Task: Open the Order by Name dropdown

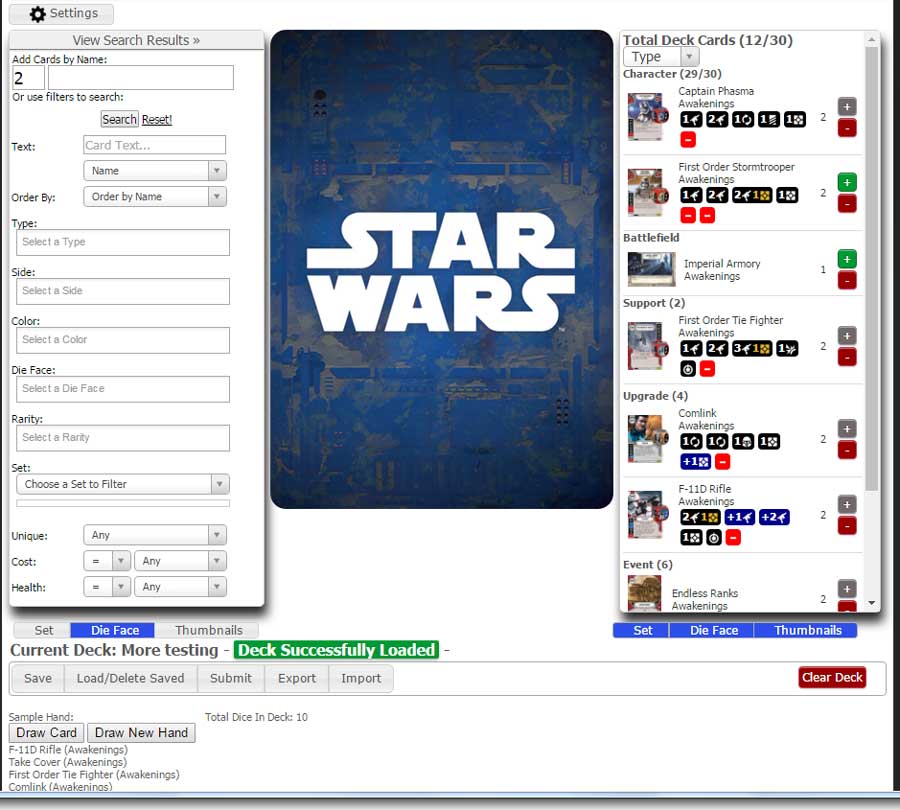Action: click(155, 196)
